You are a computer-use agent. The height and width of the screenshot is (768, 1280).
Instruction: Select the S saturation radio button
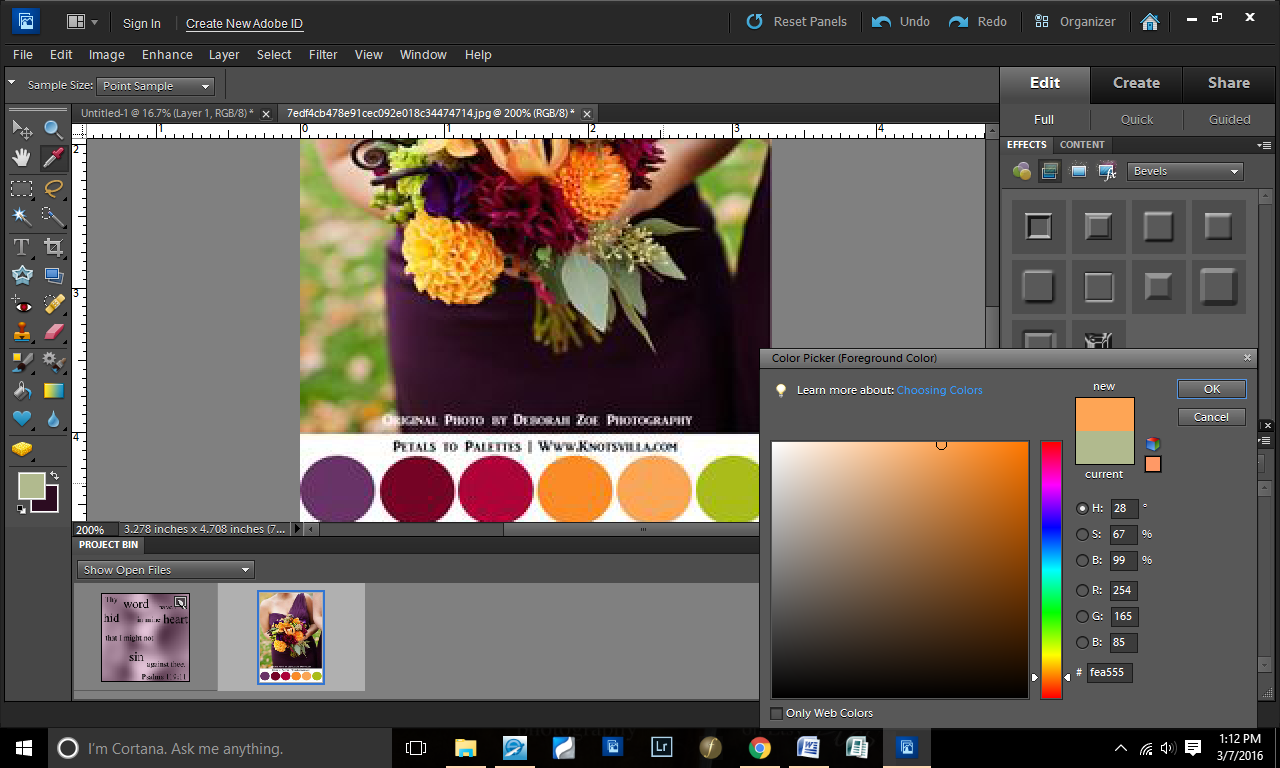tap(1082, 534)
